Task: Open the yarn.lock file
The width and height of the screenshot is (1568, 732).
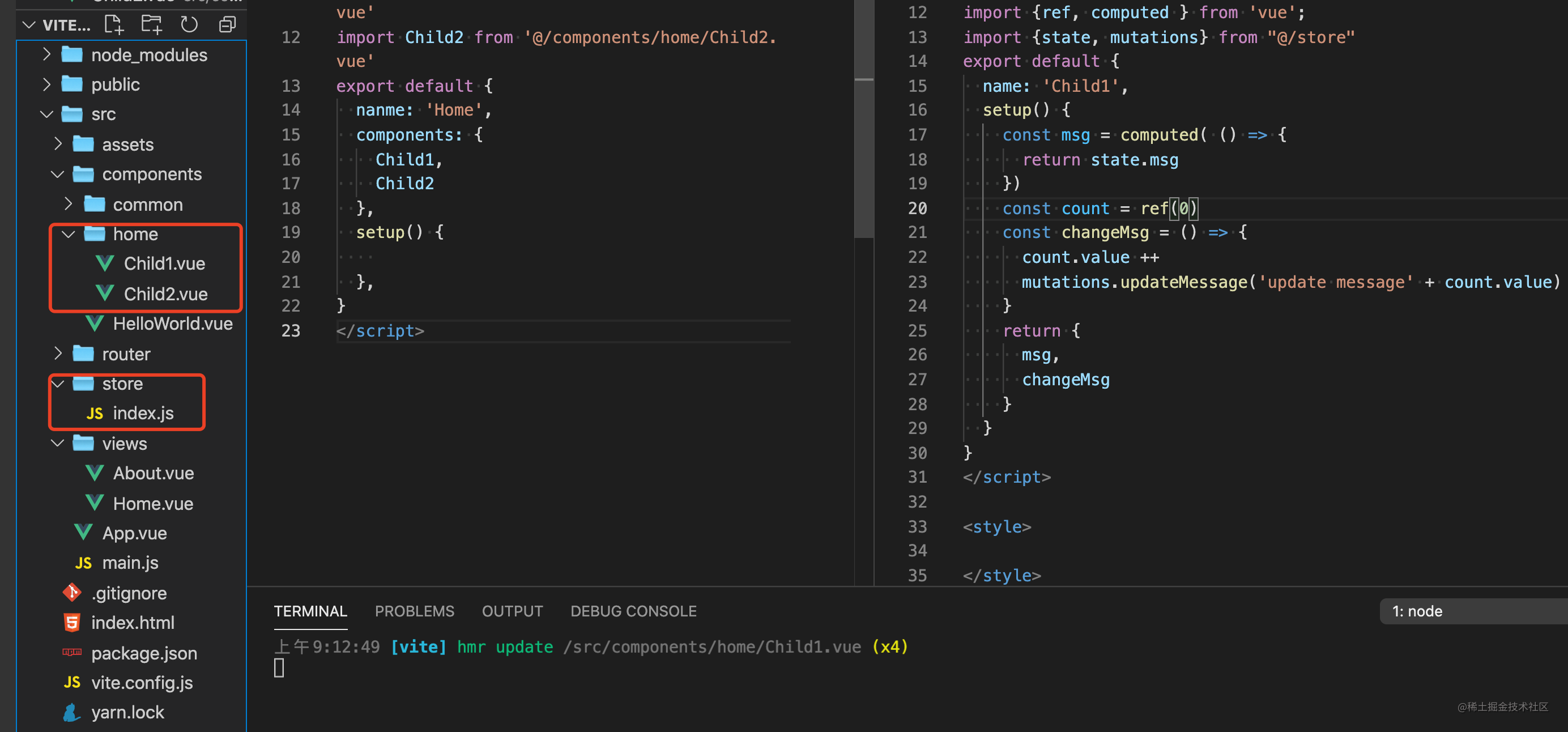Action: [127, 712]
